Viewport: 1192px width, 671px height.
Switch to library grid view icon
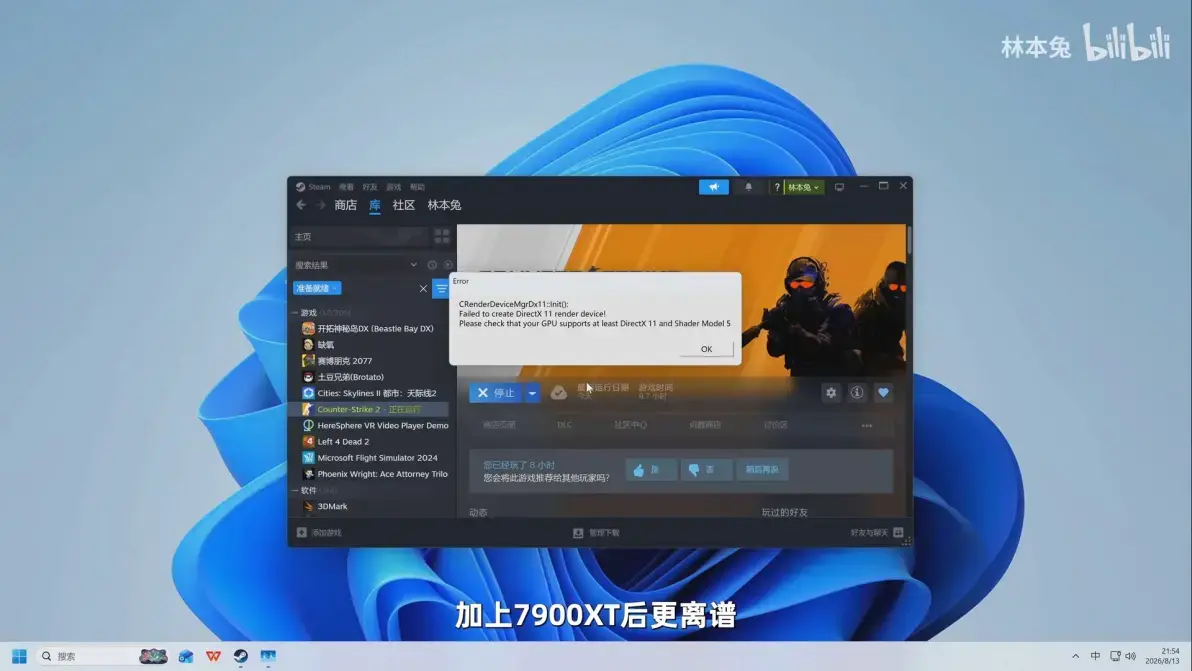(442, 236)
